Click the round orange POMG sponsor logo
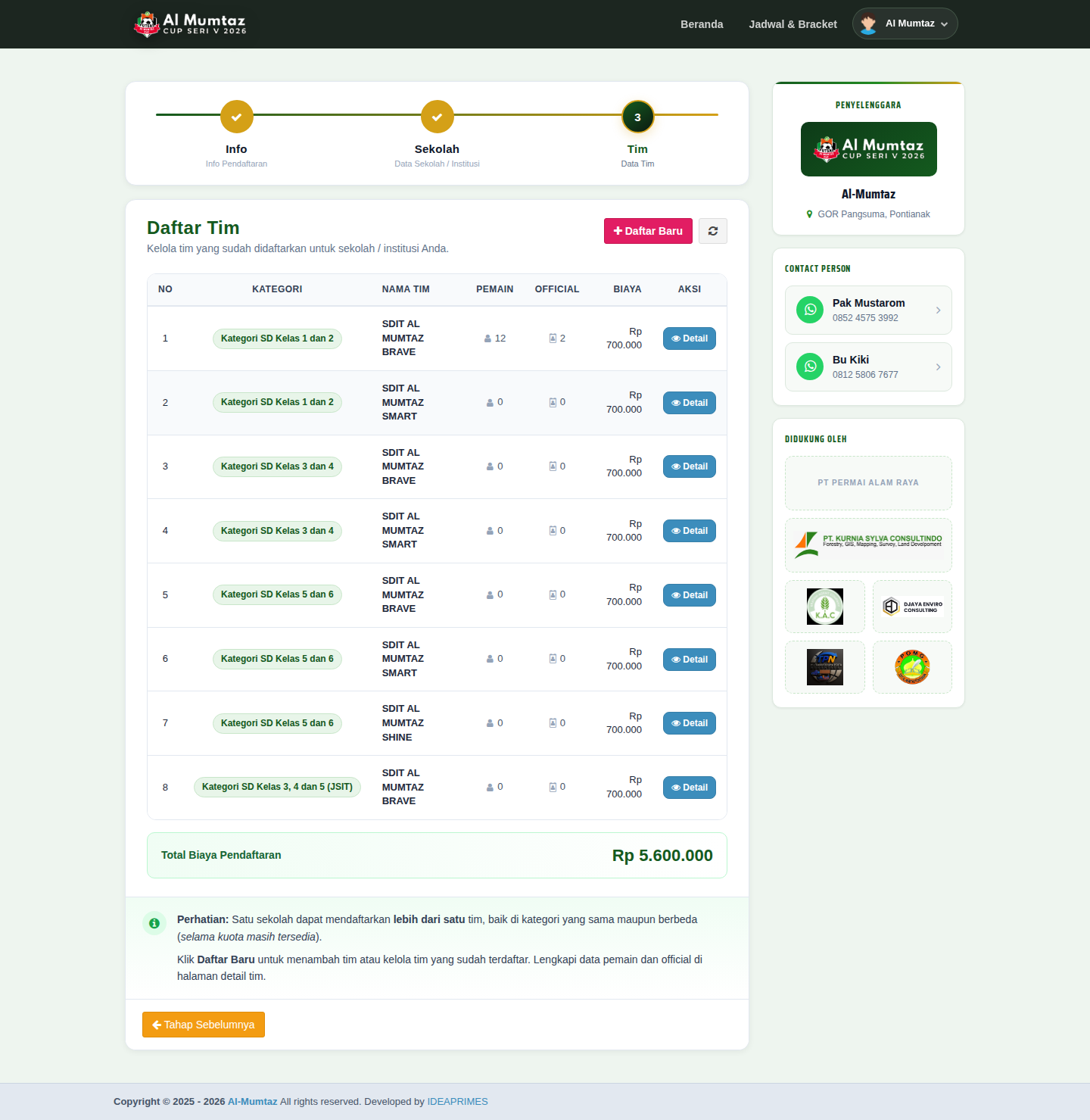The image size is (1090, 1120). (x=912, y=667)
